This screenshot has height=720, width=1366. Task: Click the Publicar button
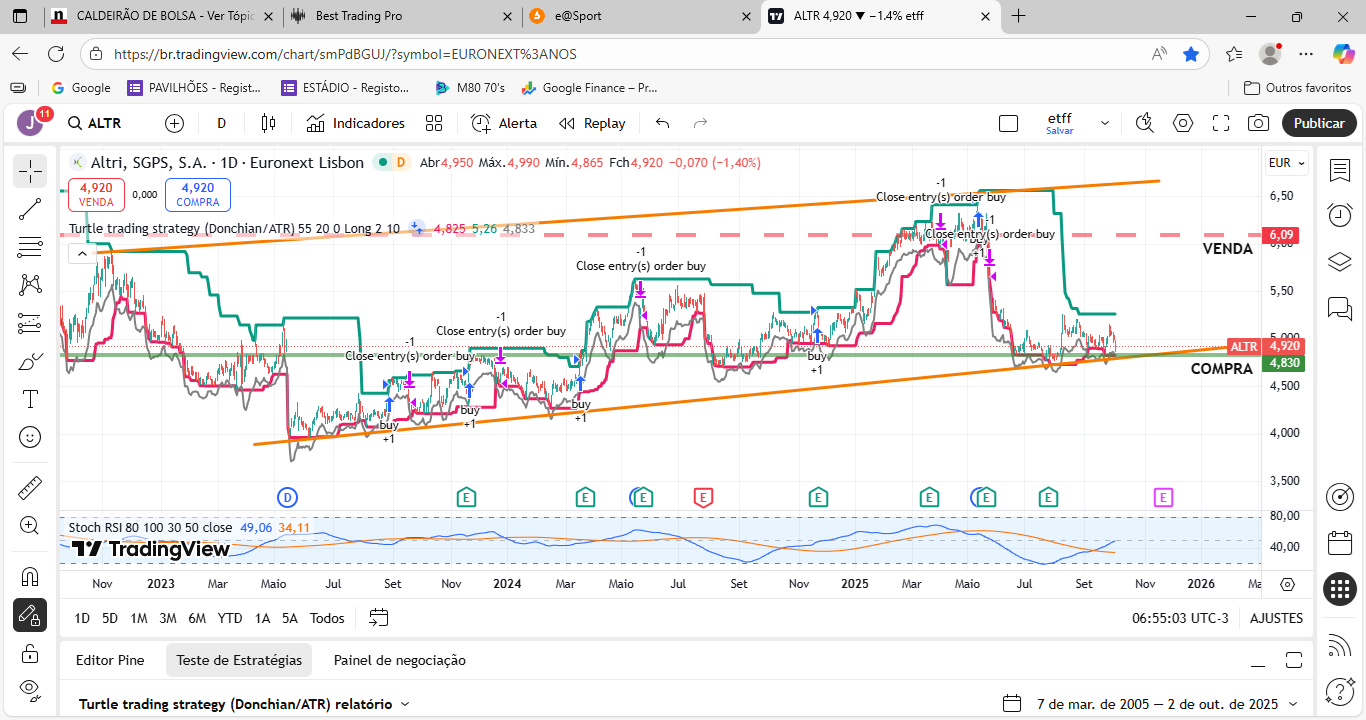[x=1319, y=123]
